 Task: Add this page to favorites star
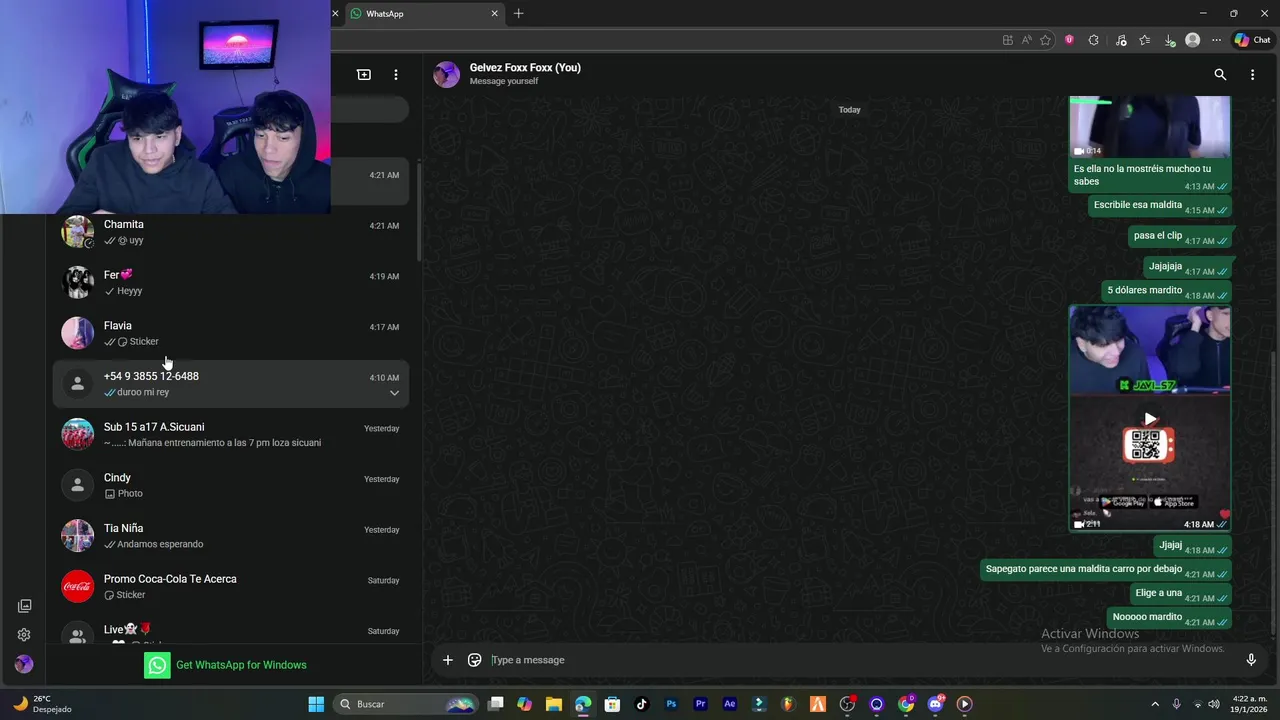1046,40
